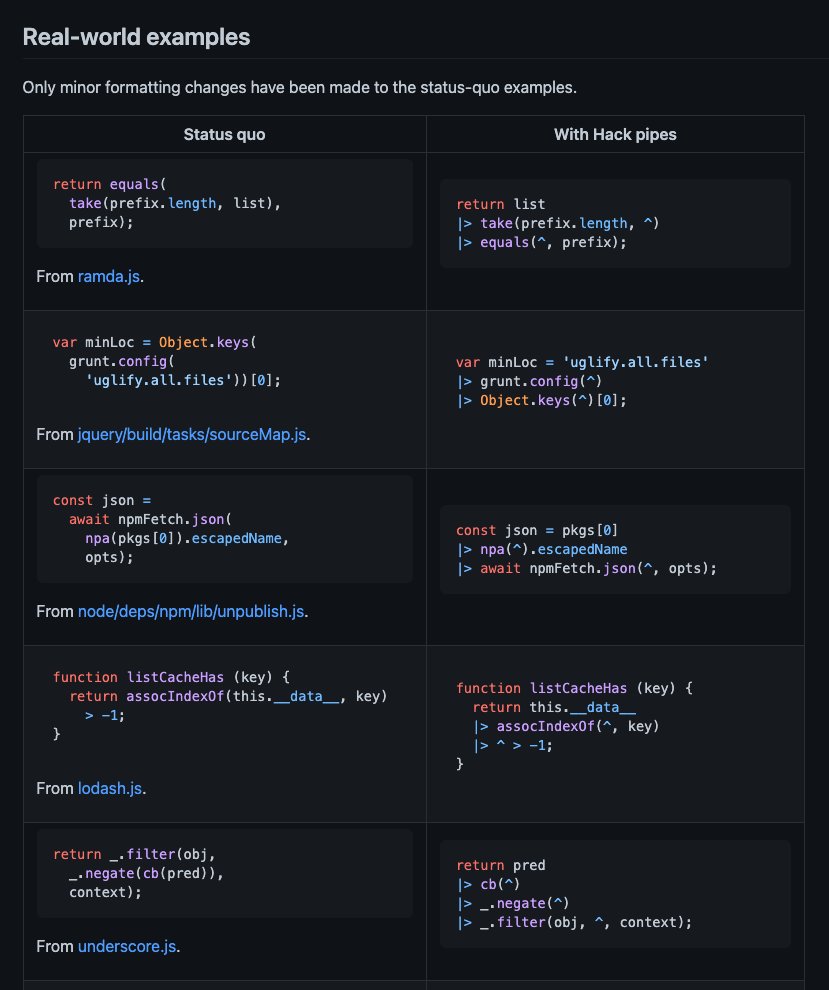Click '|> take(prefix.length, ^)' code line
The width and height of the screenshot is (829, 990).
click(x=558, y=224)
